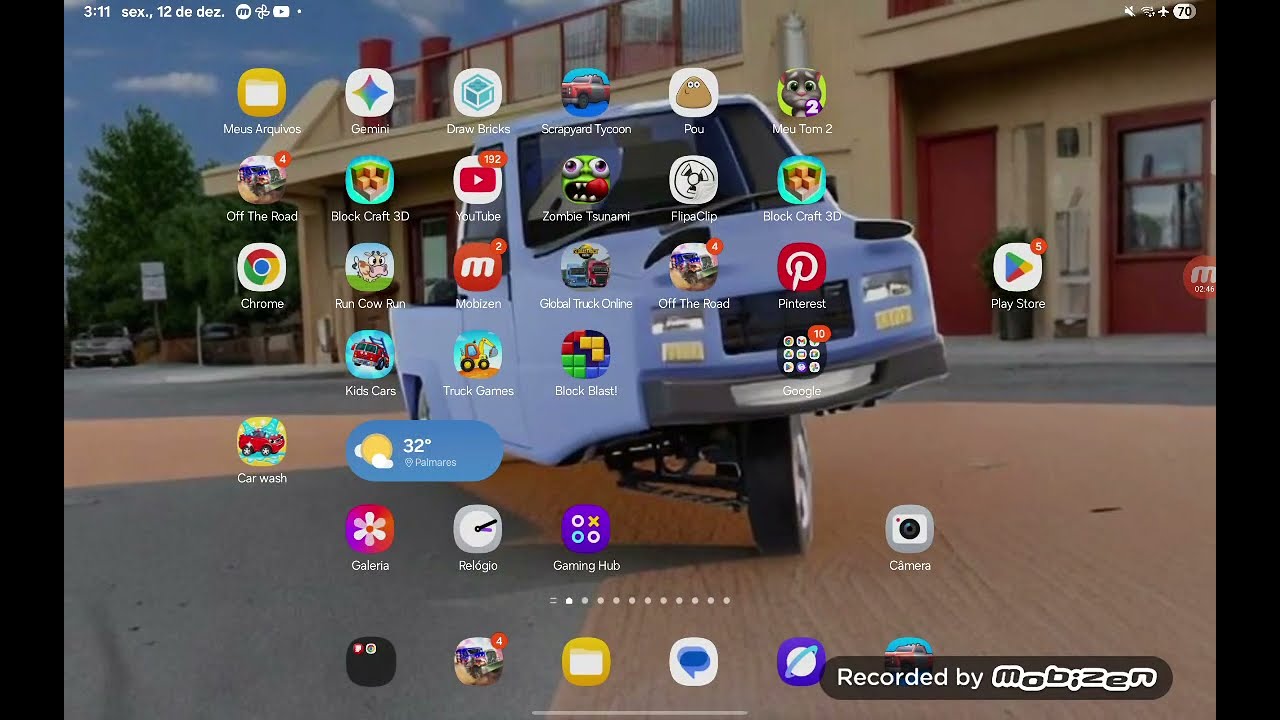Tap the 3:11 clock in status bar
This screenshot has width=1280, height=720.
coord(97,12)
